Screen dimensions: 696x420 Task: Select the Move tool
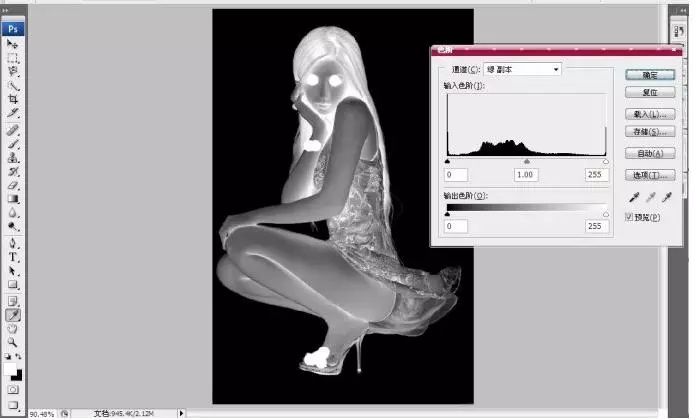pyautogui.click(x=12, y=44)
